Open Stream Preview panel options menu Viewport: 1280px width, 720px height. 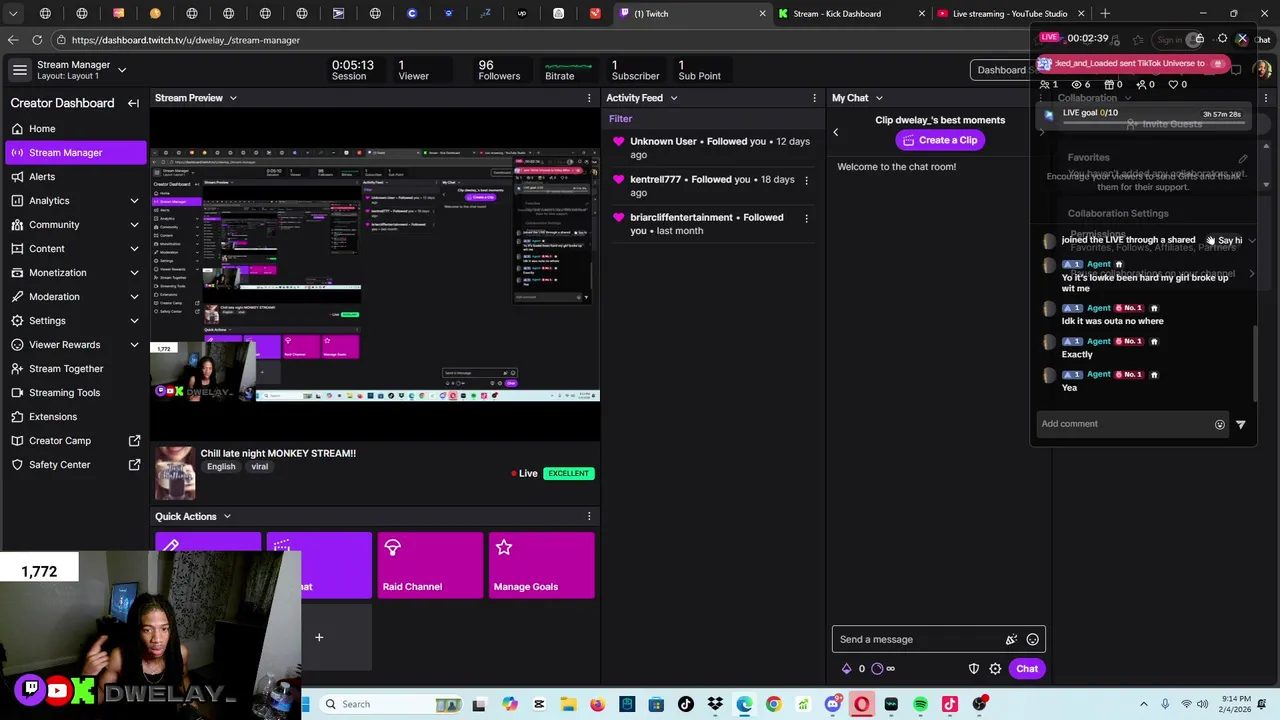[589, 98]
